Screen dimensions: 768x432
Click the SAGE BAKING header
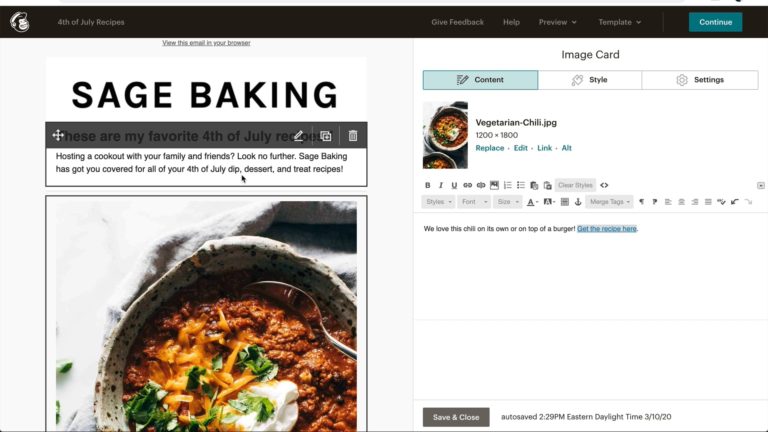point(205,95)
